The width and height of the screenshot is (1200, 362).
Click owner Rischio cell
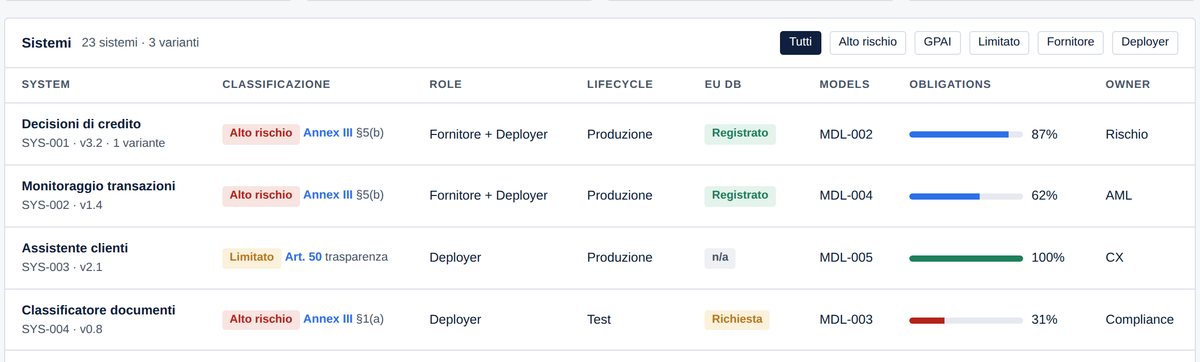point(1127,134)
